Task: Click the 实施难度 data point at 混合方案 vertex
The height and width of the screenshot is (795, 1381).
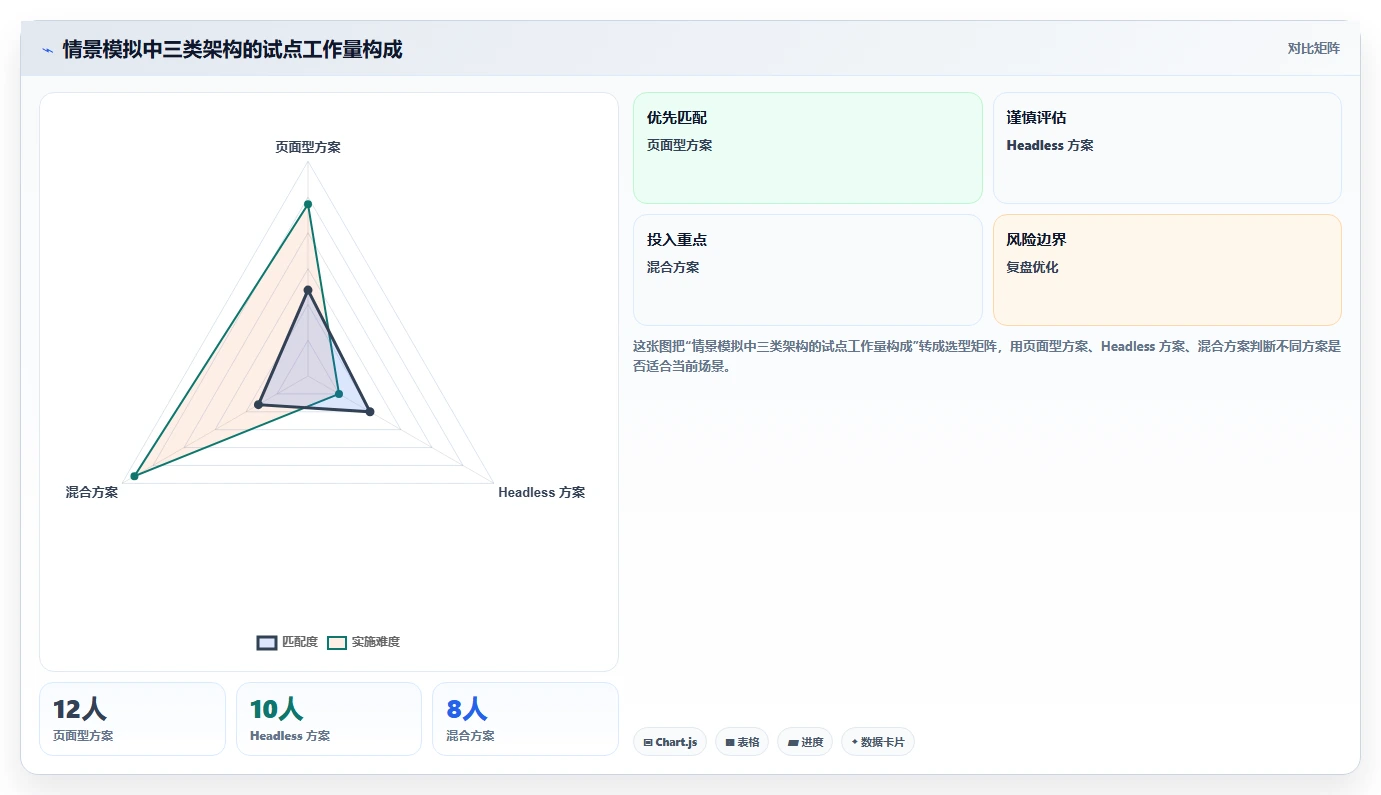Action: (134, 476)
